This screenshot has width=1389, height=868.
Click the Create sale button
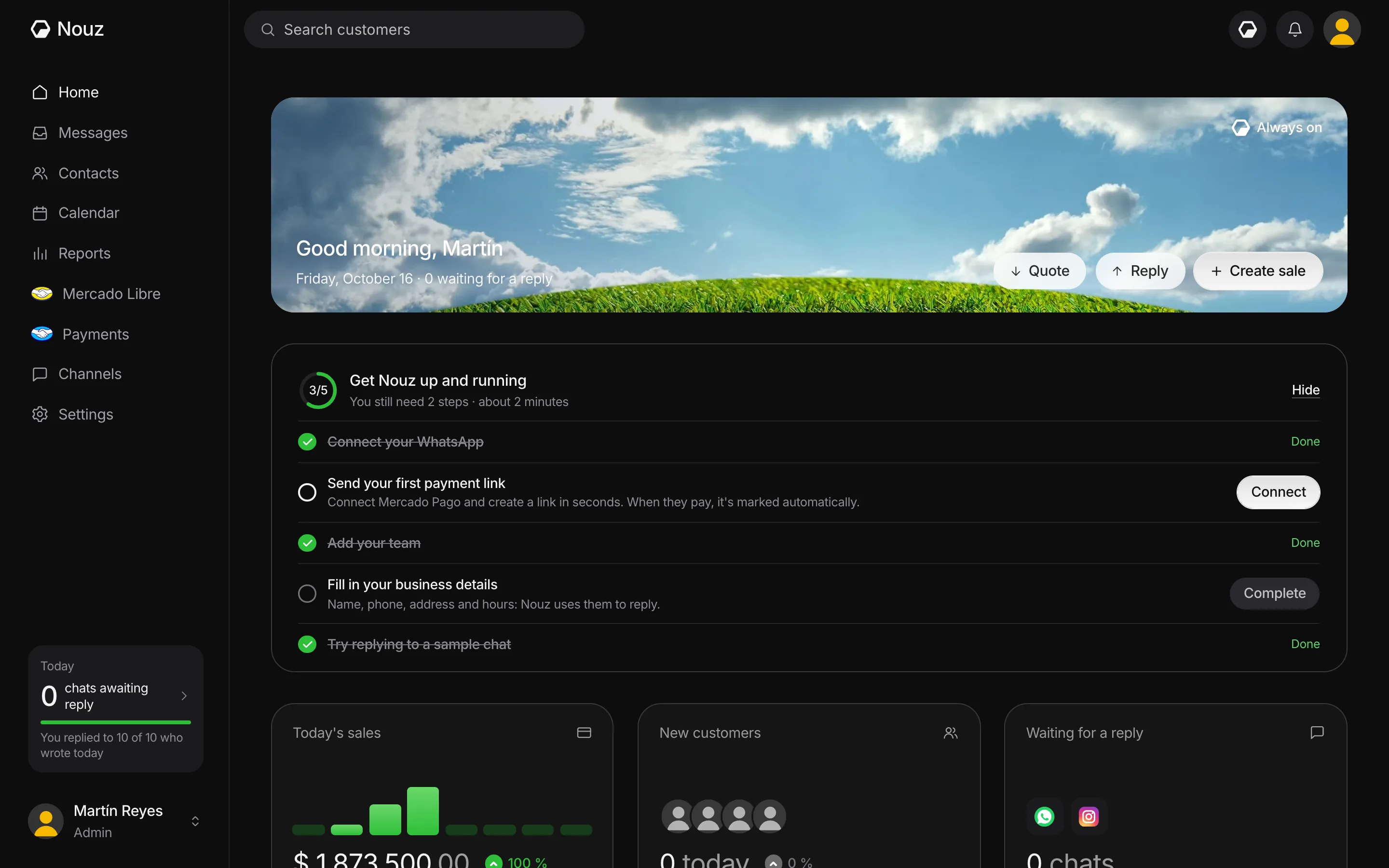point(1258,271)
